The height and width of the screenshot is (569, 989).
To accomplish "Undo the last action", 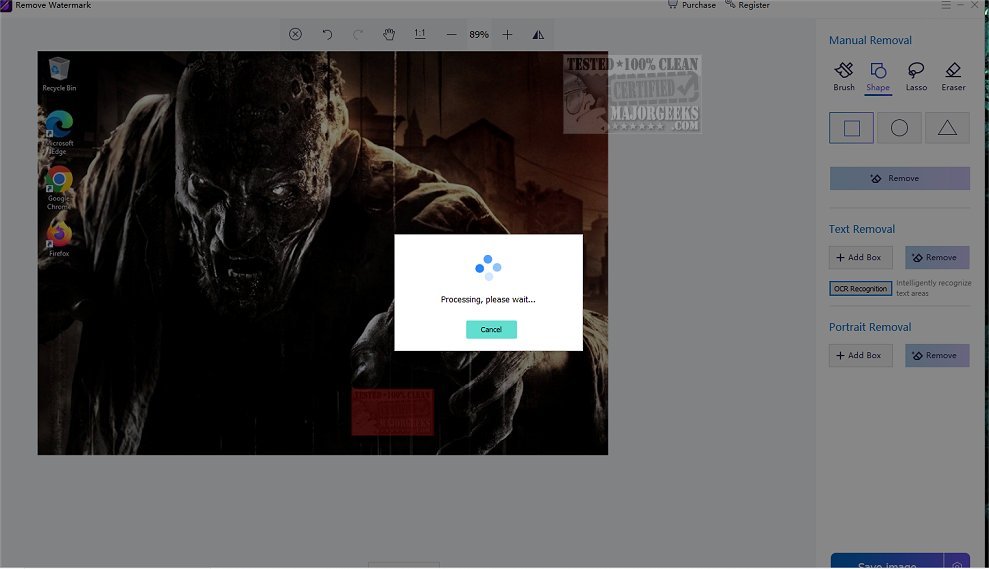I will click(x=327, y=35).
